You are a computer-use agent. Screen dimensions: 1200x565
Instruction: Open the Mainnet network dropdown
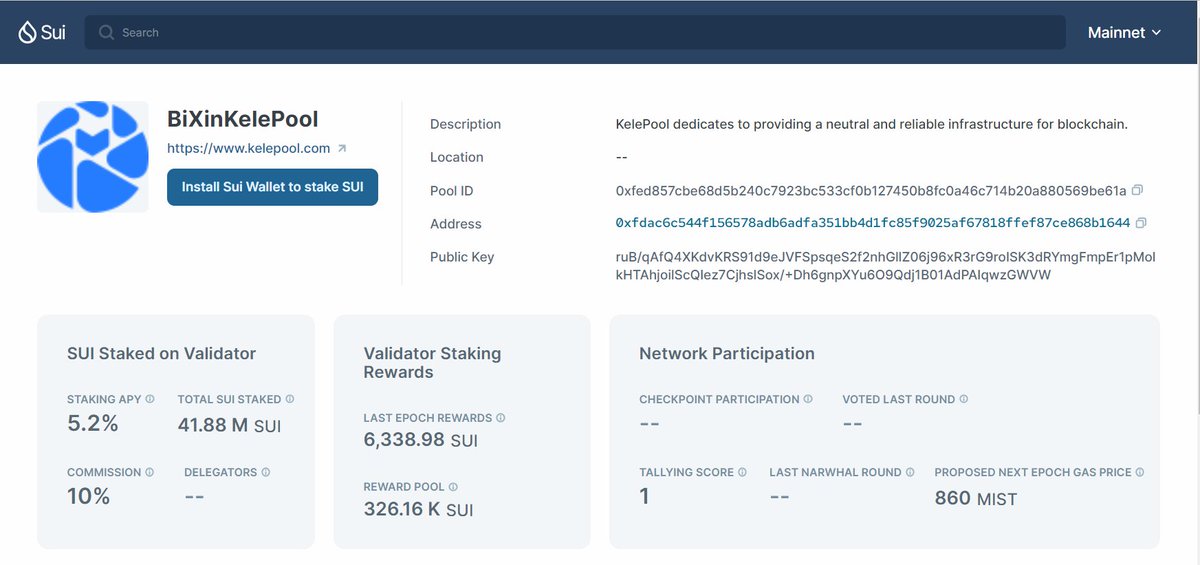click(1125, 32)
